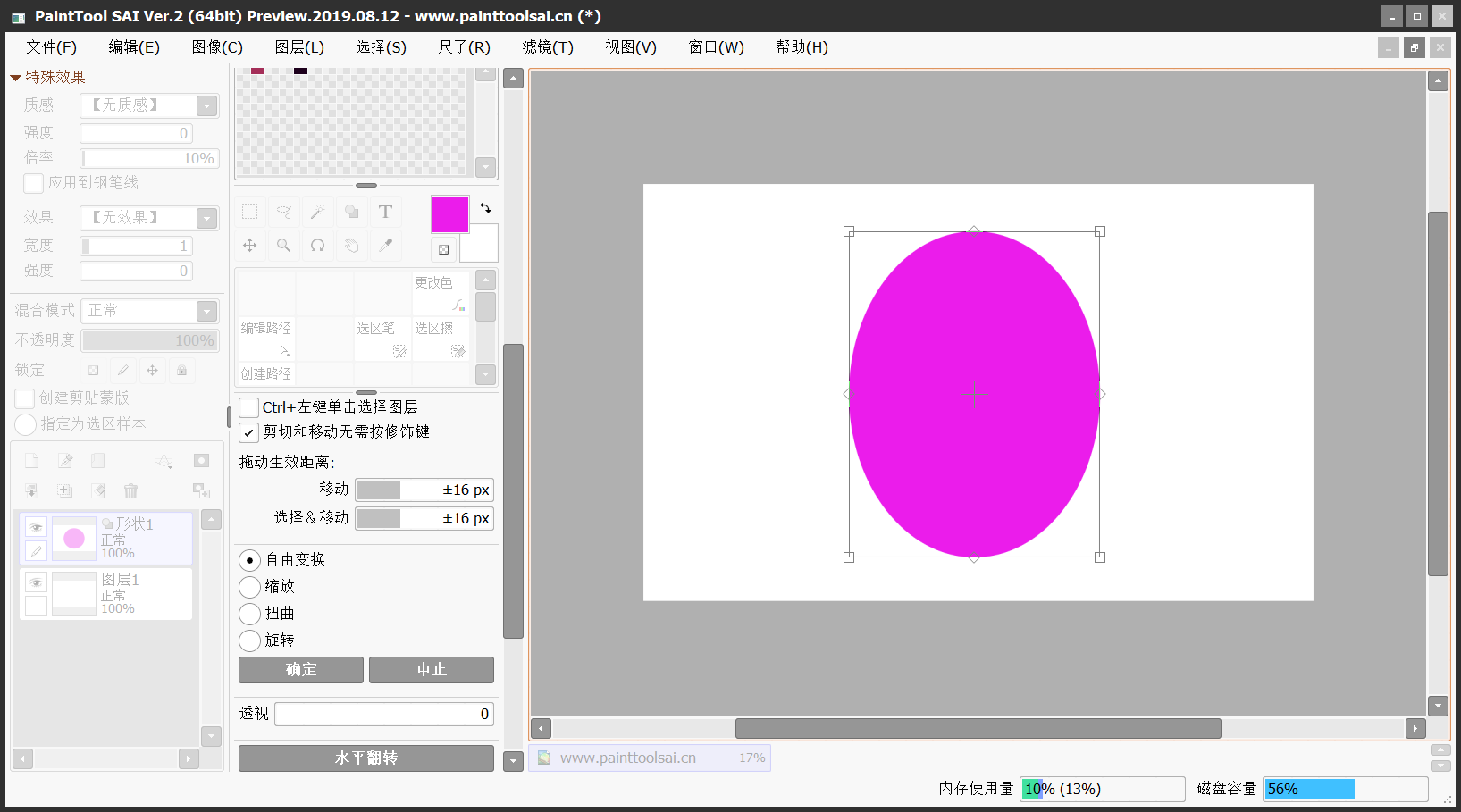Collapse the 特殊效果 section
The height and width of the screenshot is (812, 1461).
15,78
